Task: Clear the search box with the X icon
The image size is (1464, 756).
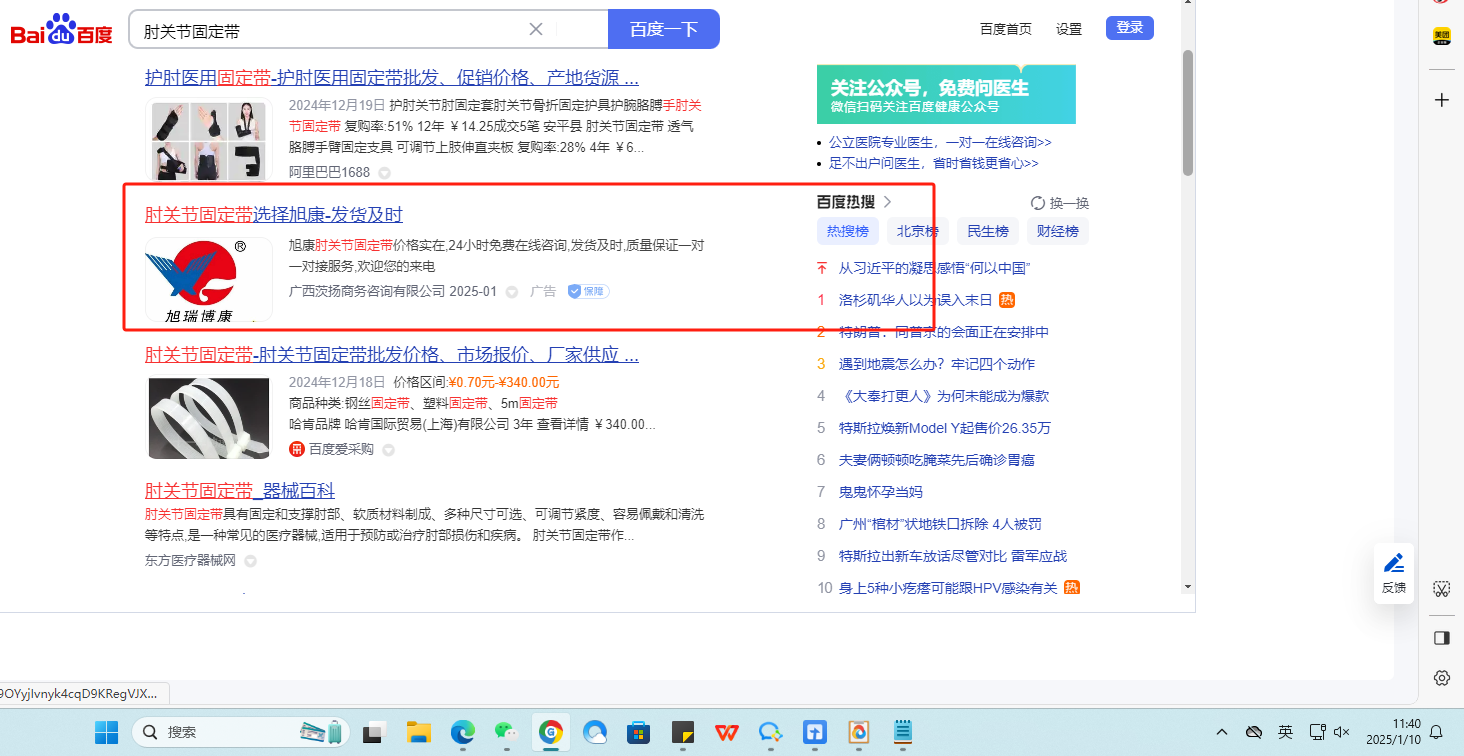Action: coord(536,29)
